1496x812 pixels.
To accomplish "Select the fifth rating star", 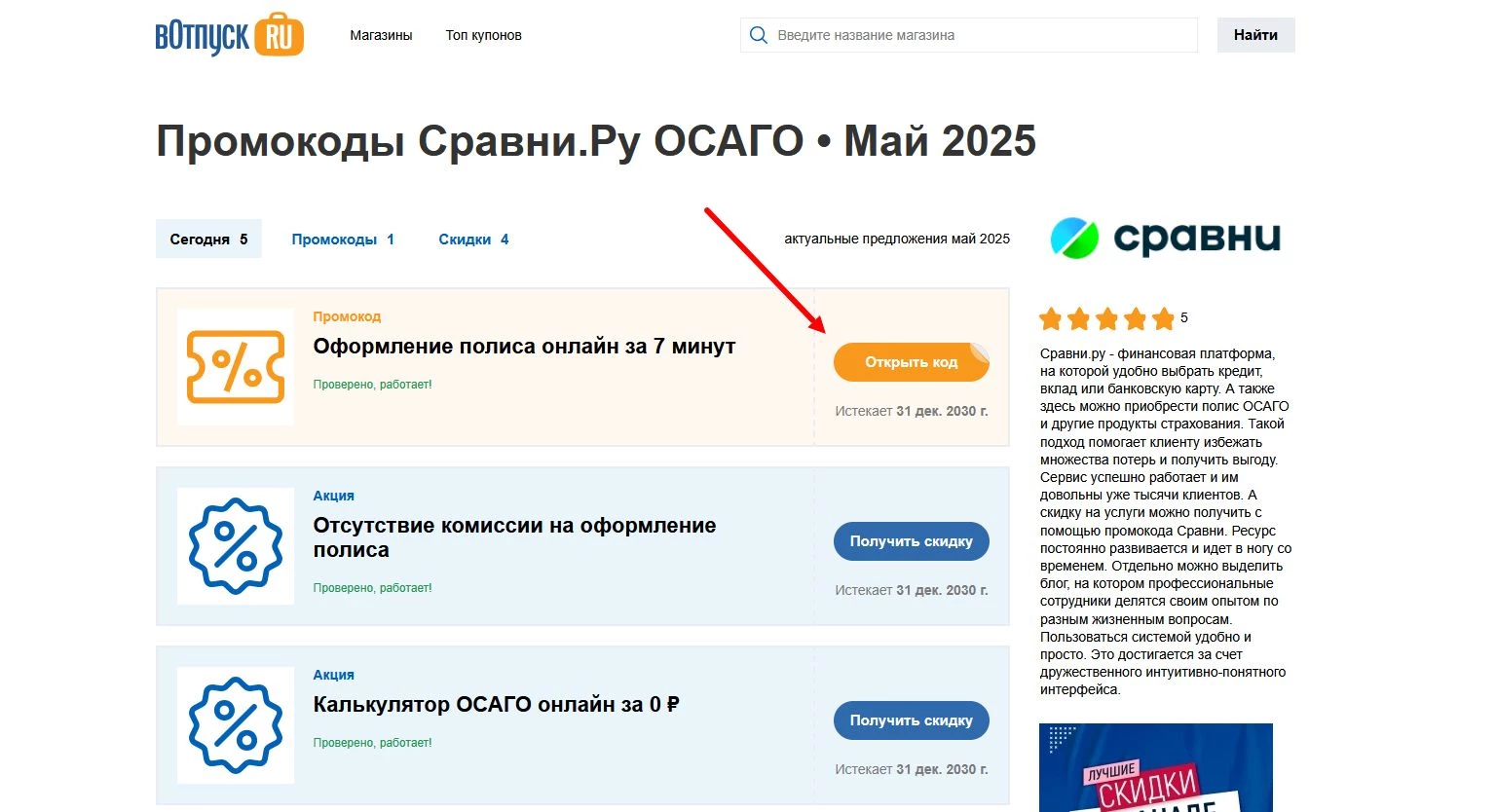I will click(x=1164, y=318).
